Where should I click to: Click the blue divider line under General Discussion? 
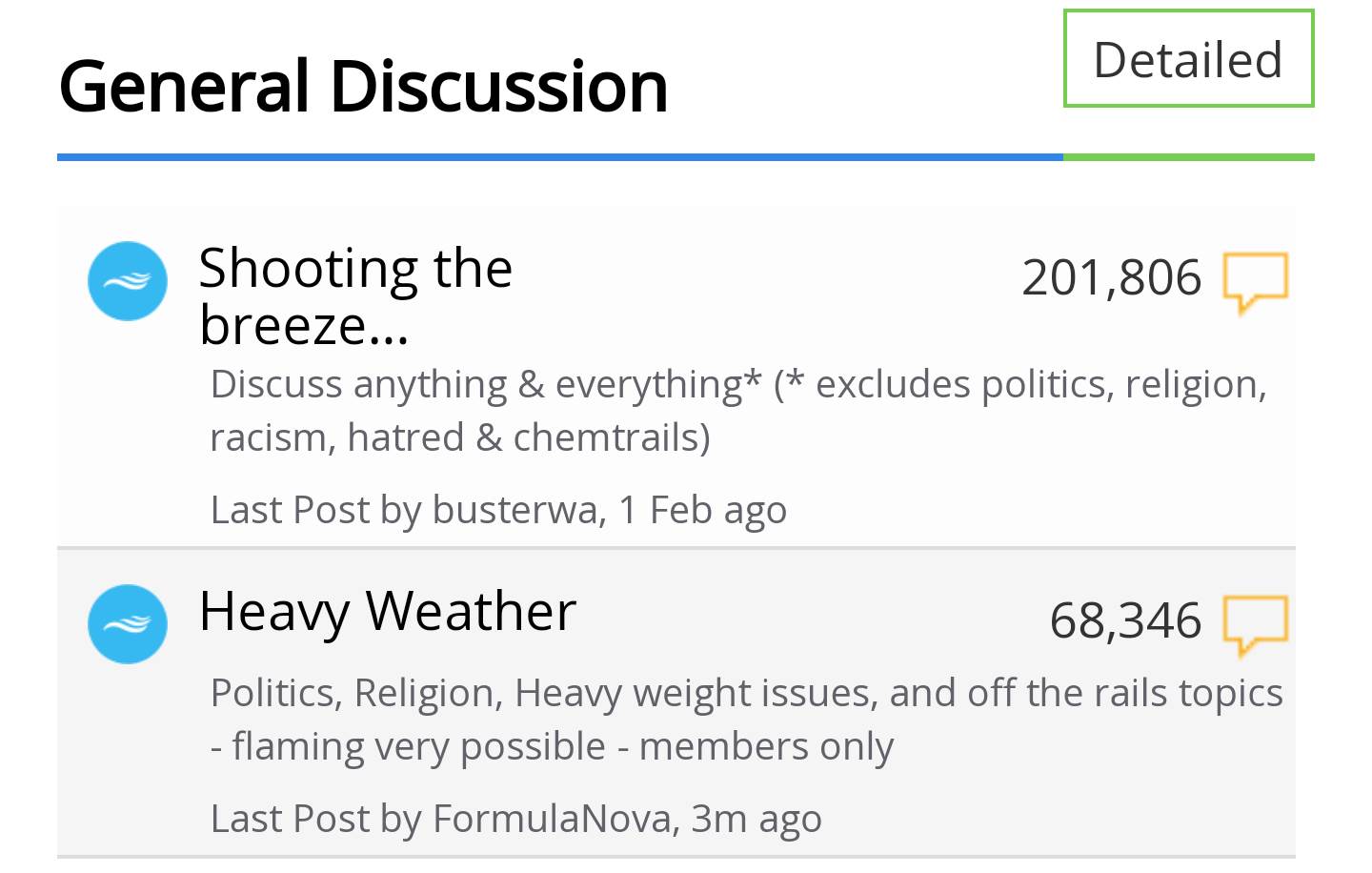coord(559,157)
